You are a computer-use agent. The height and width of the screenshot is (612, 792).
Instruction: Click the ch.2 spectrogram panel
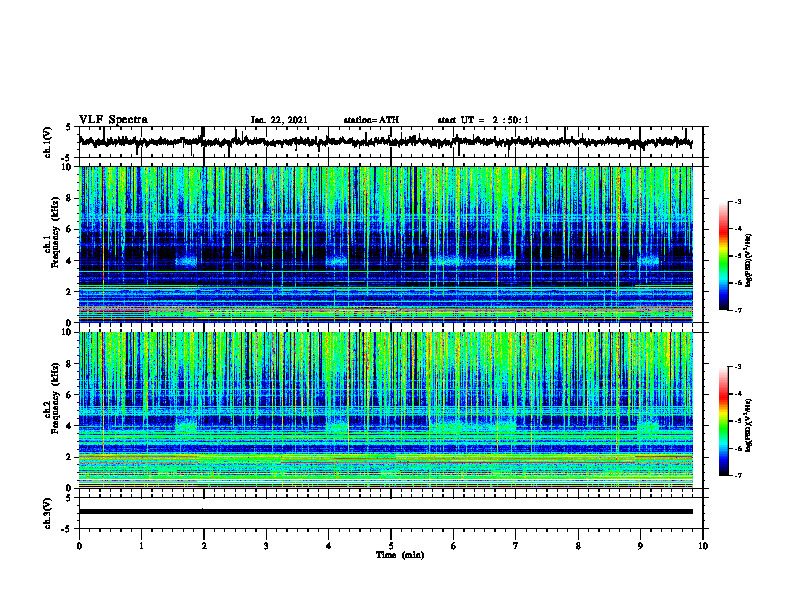pyautogui.click(x=386, y=410)
